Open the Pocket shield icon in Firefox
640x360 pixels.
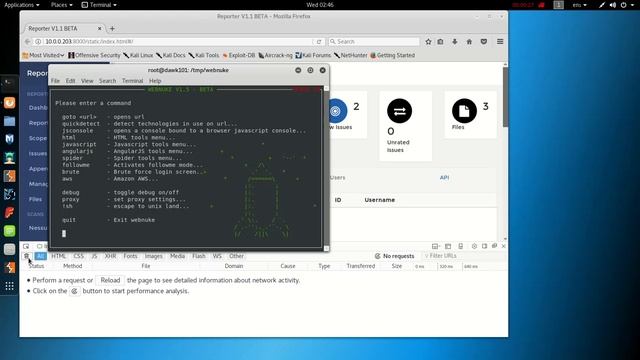(484, 42)
